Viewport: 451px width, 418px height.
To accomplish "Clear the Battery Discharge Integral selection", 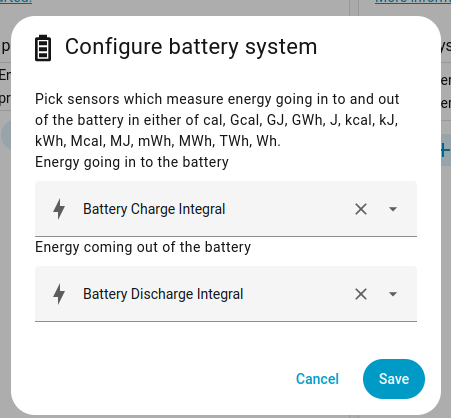I will coord(361,294).
